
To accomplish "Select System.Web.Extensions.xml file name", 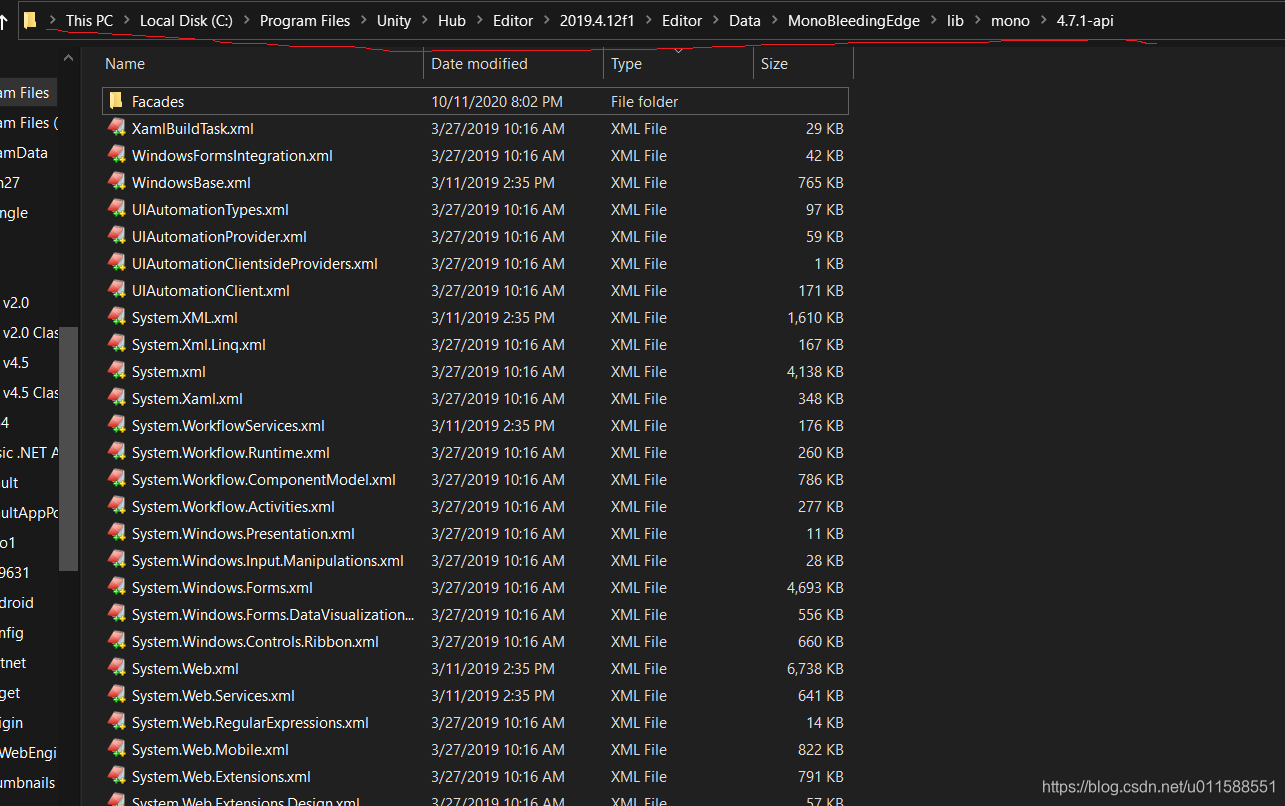I will (221, 776).
